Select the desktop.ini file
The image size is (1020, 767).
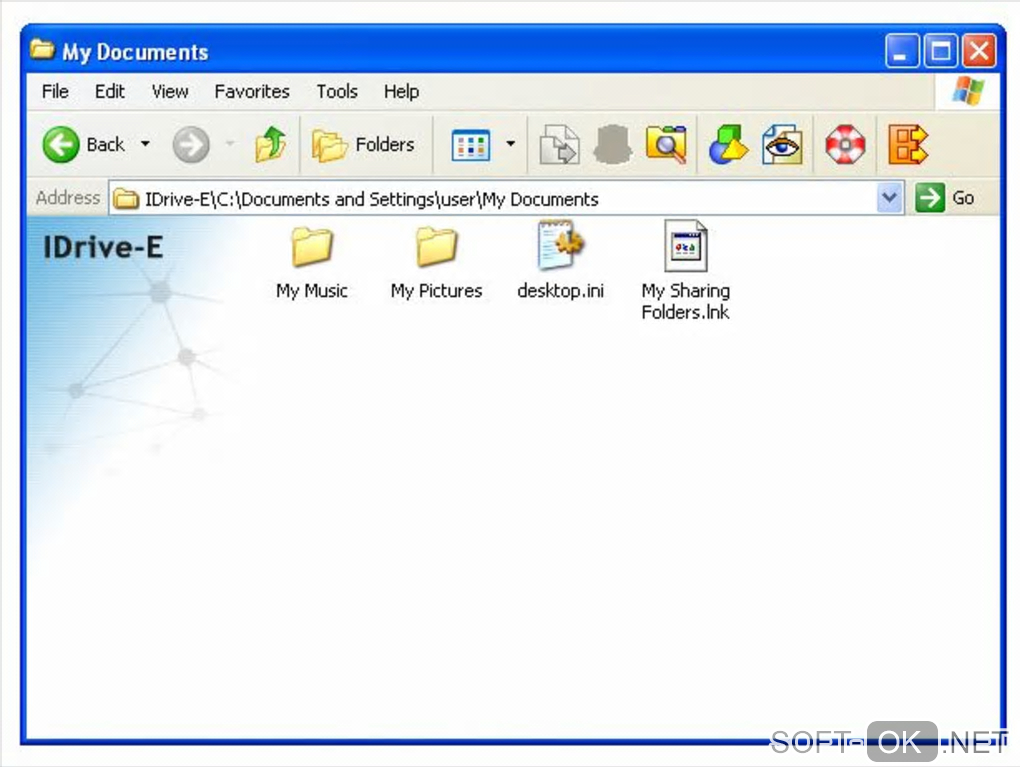(560, 260)
